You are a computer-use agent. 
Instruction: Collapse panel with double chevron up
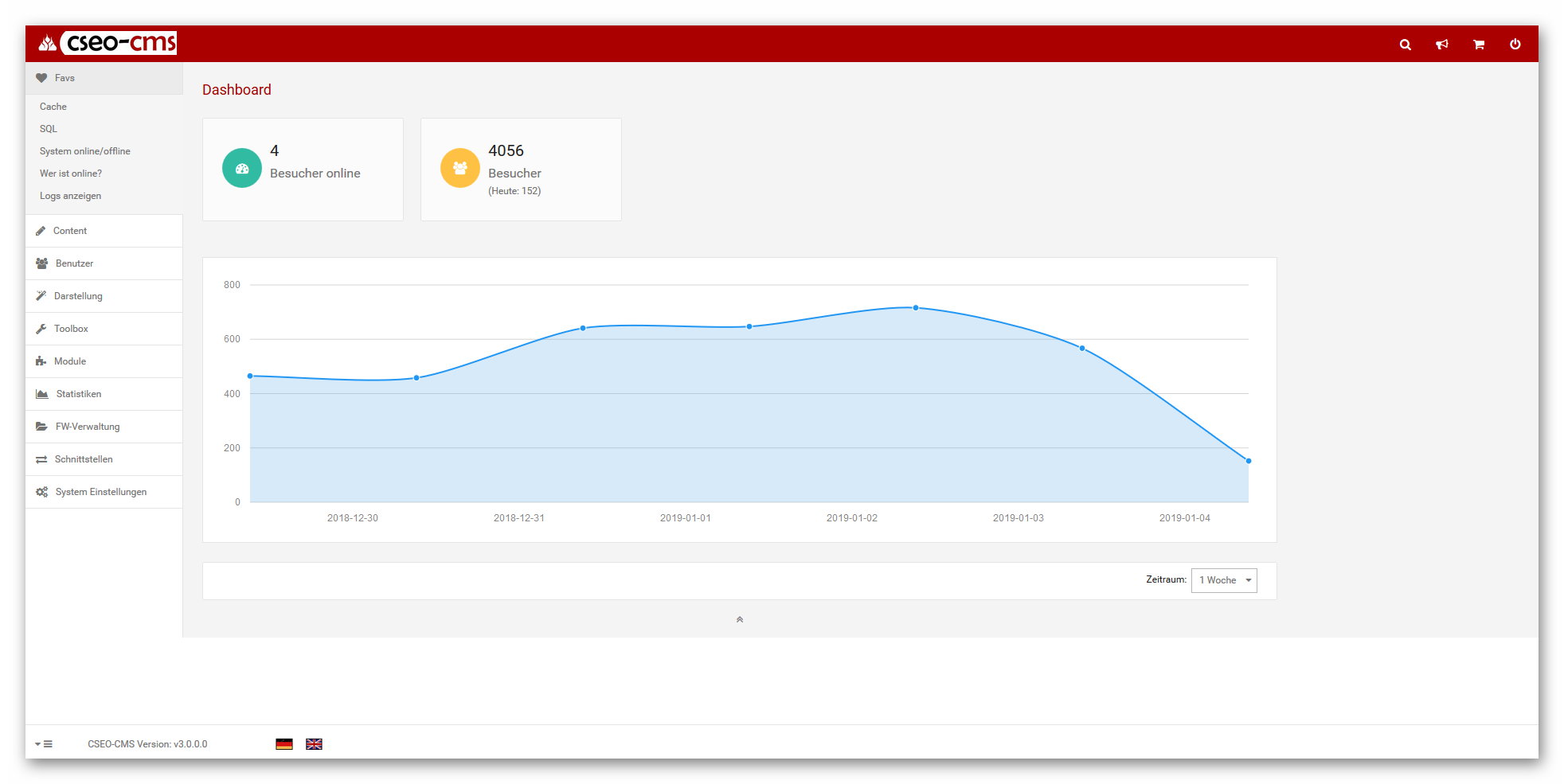740,619
